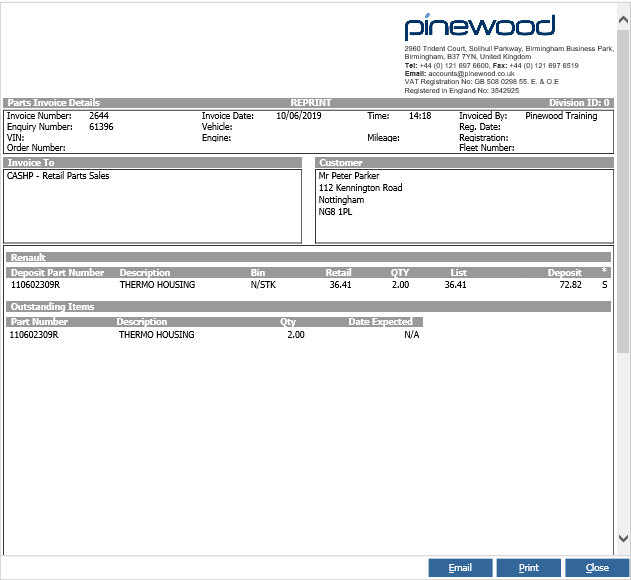Image resolution: width=631 pixels, height=580 pixels.
Task: Select invoice number 2644
Action: coord(99,116)
